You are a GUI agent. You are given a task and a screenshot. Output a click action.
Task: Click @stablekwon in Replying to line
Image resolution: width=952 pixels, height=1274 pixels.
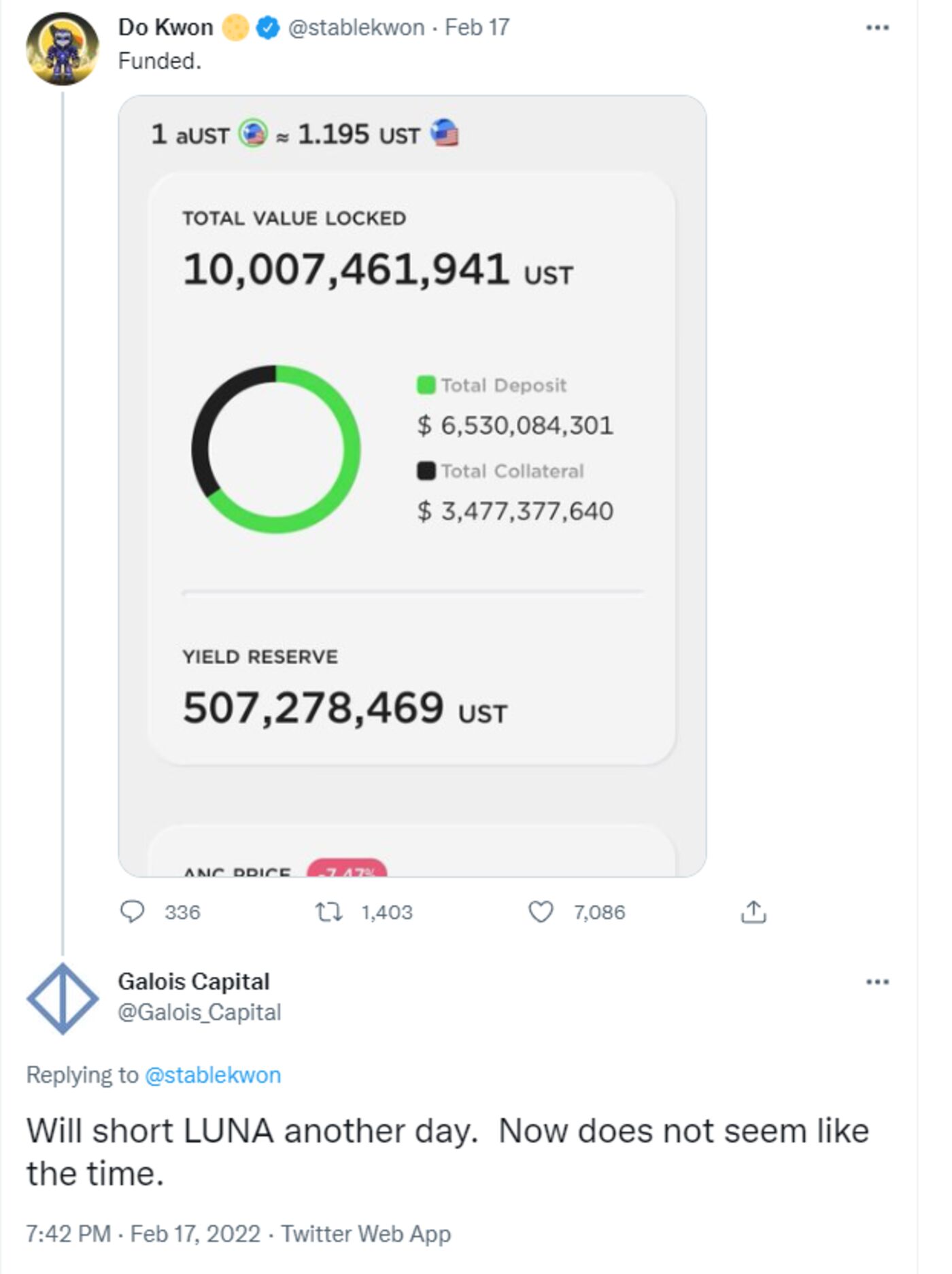click(x=213, y=1075)
